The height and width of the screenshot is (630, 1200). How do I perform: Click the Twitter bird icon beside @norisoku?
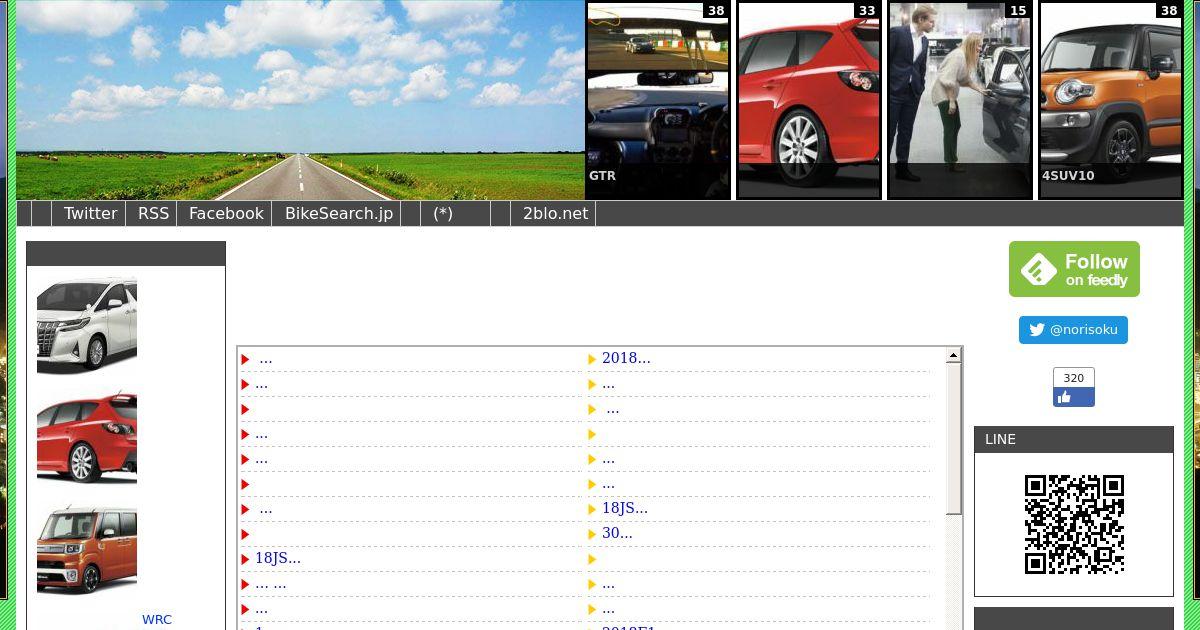click(1037, 330)
